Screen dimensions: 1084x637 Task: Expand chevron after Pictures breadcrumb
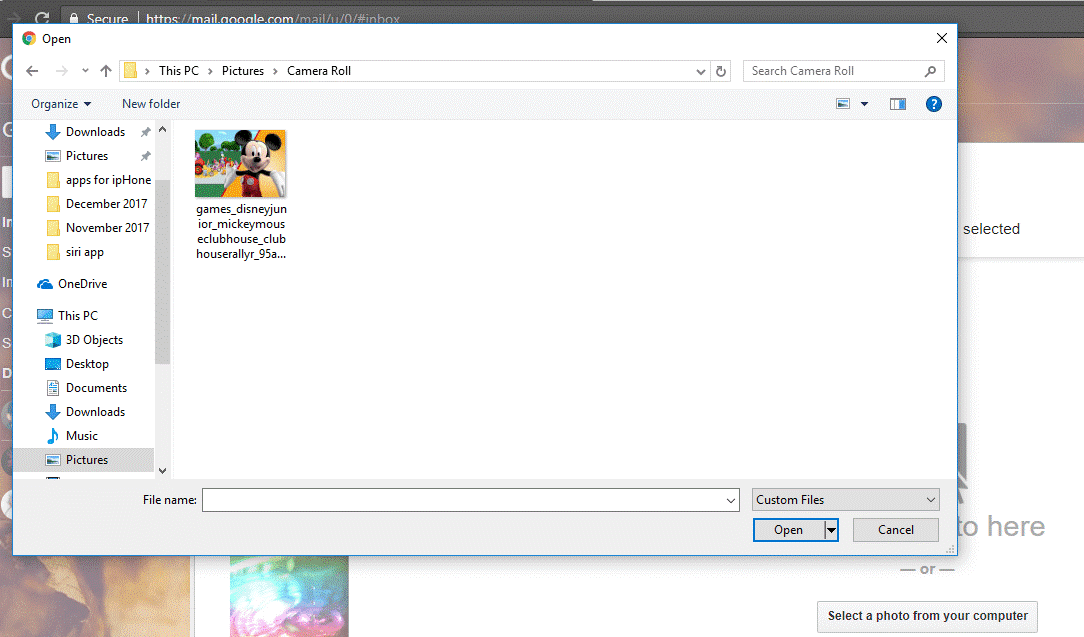(275, 71)
